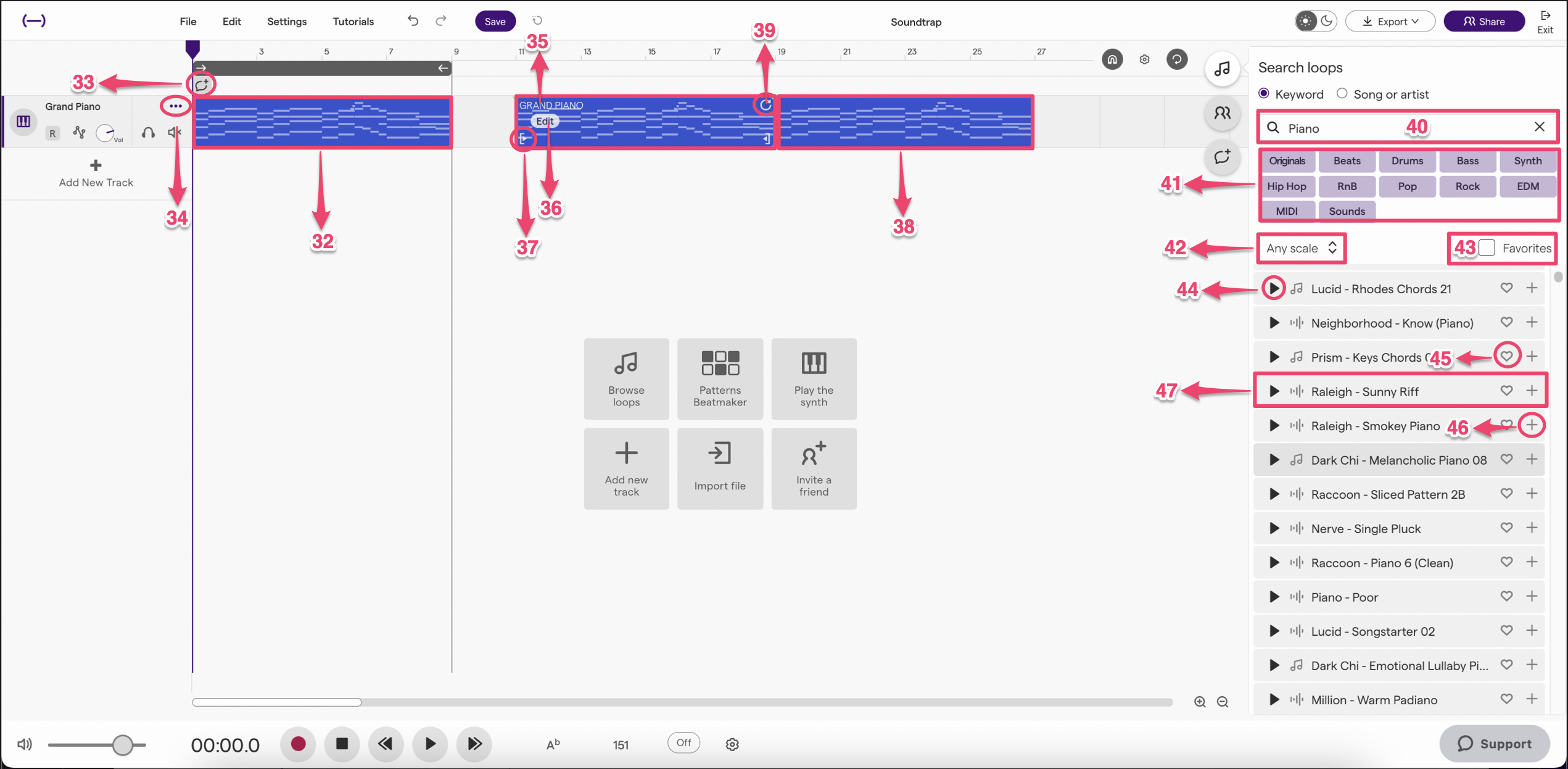
Task: Clear the Piano search field with the X
Action: pos(1540,127)
